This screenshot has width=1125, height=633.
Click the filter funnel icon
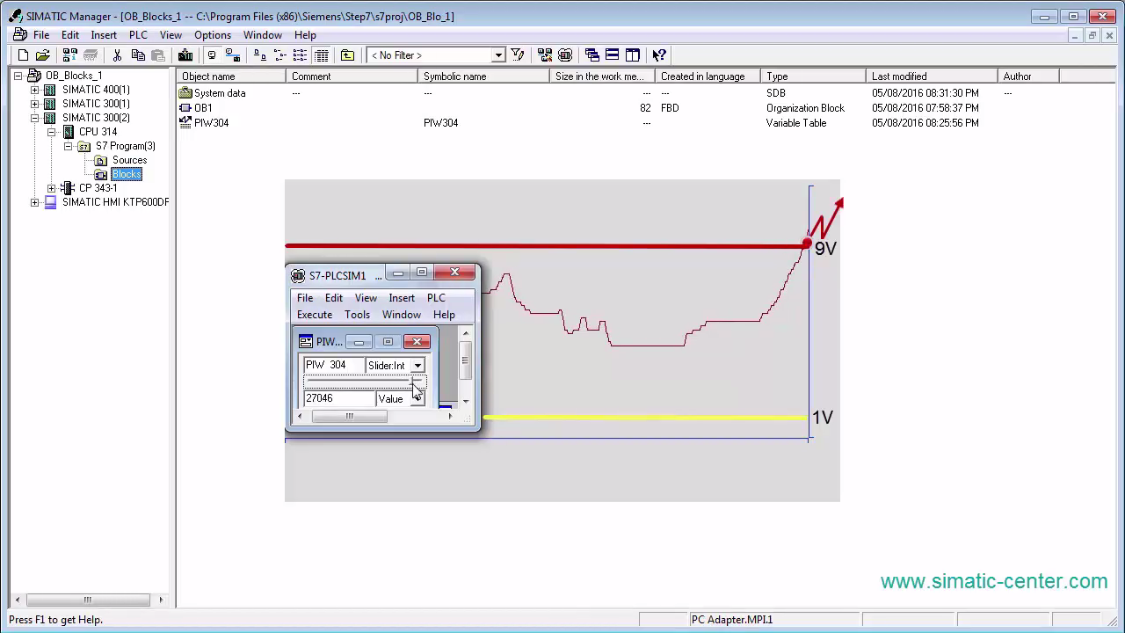point(517,55)
